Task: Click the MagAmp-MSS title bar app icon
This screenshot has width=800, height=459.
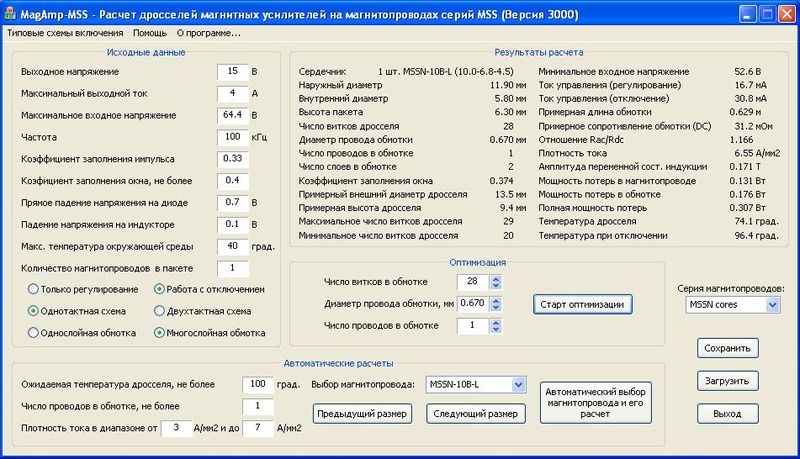Action: (10, 14)
